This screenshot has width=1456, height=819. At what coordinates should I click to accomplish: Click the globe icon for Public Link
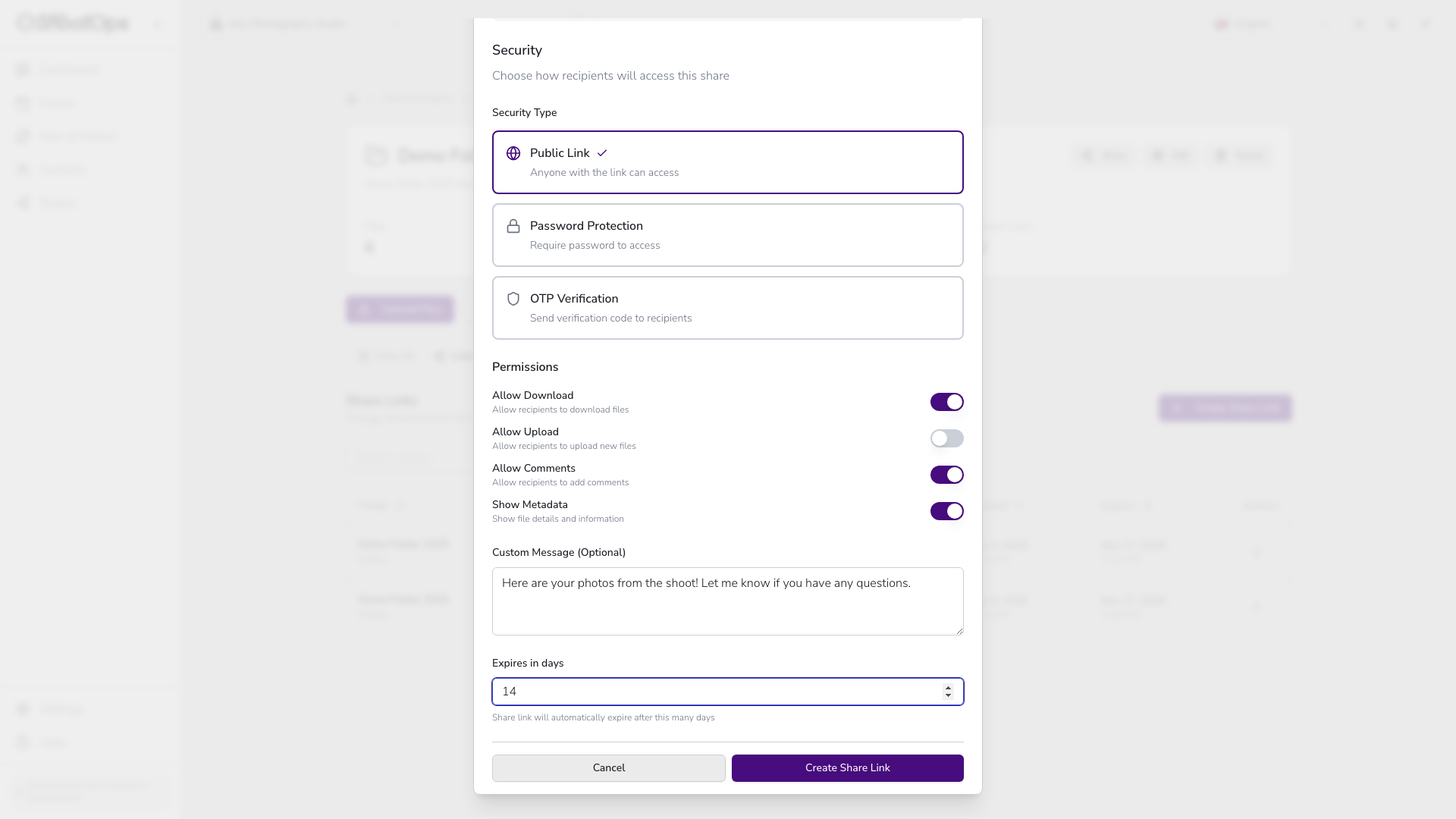point(513,153)
